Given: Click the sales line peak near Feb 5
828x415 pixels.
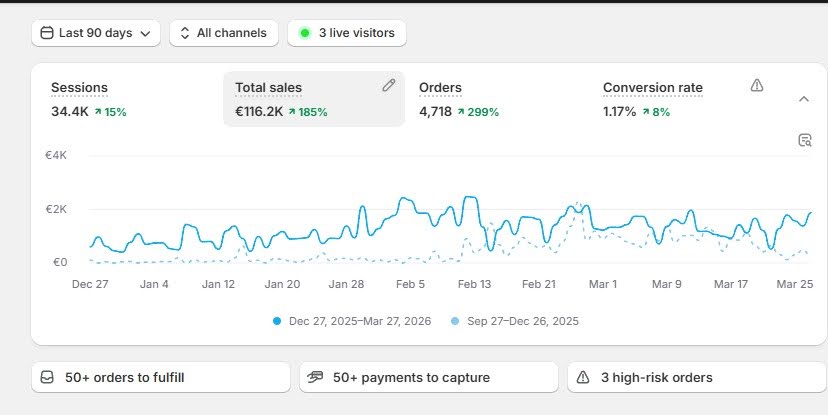Looking at the screenshot, I should click(405, 199).
